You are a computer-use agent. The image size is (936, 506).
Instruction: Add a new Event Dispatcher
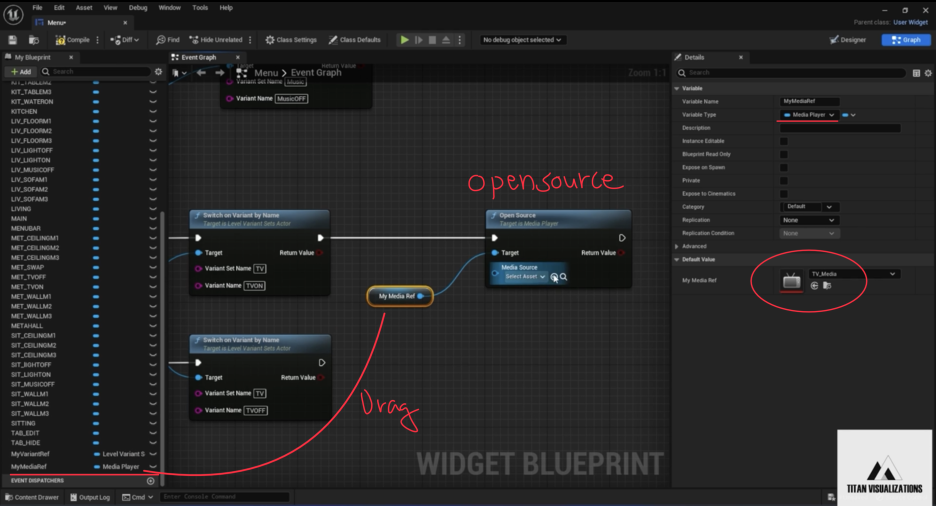point(150,480)
